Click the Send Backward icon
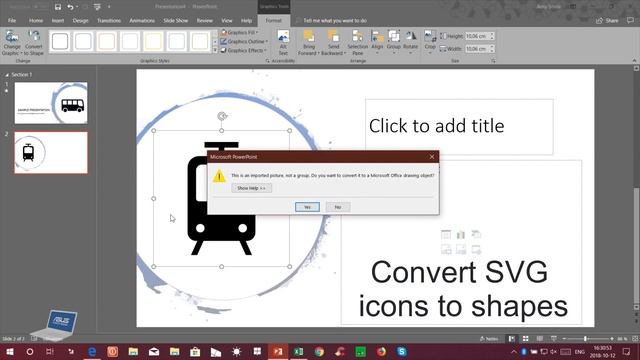This screenshot has width=640, height=360. coord(333,42)
